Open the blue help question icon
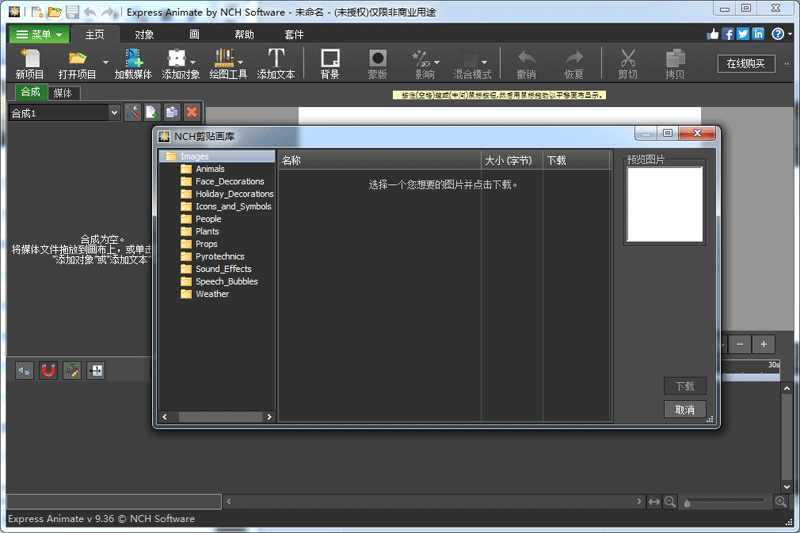This screenshot has width=800, height=533. tap(778, 34)
